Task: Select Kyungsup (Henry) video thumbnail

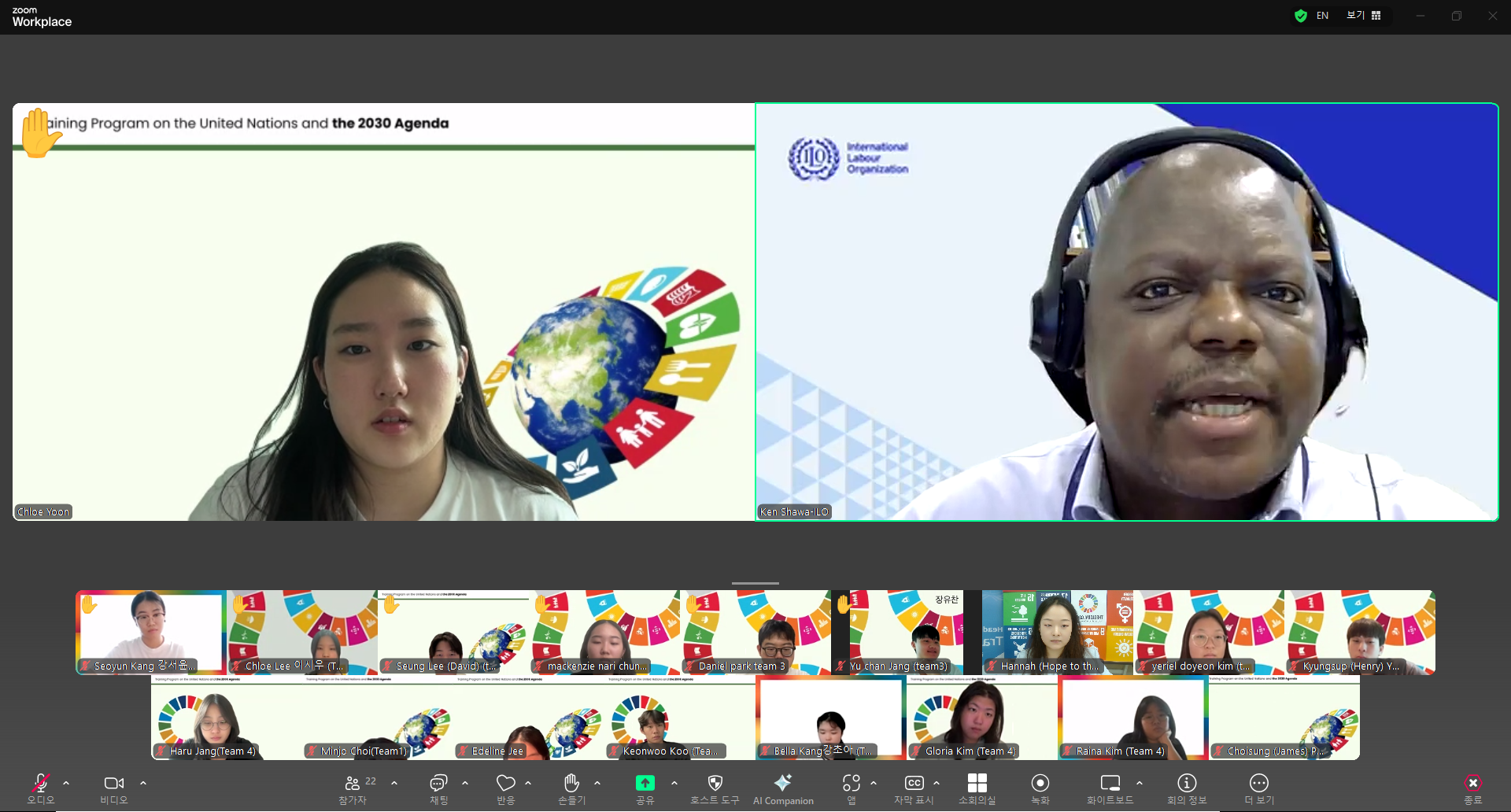Action: pos(1360,633)
